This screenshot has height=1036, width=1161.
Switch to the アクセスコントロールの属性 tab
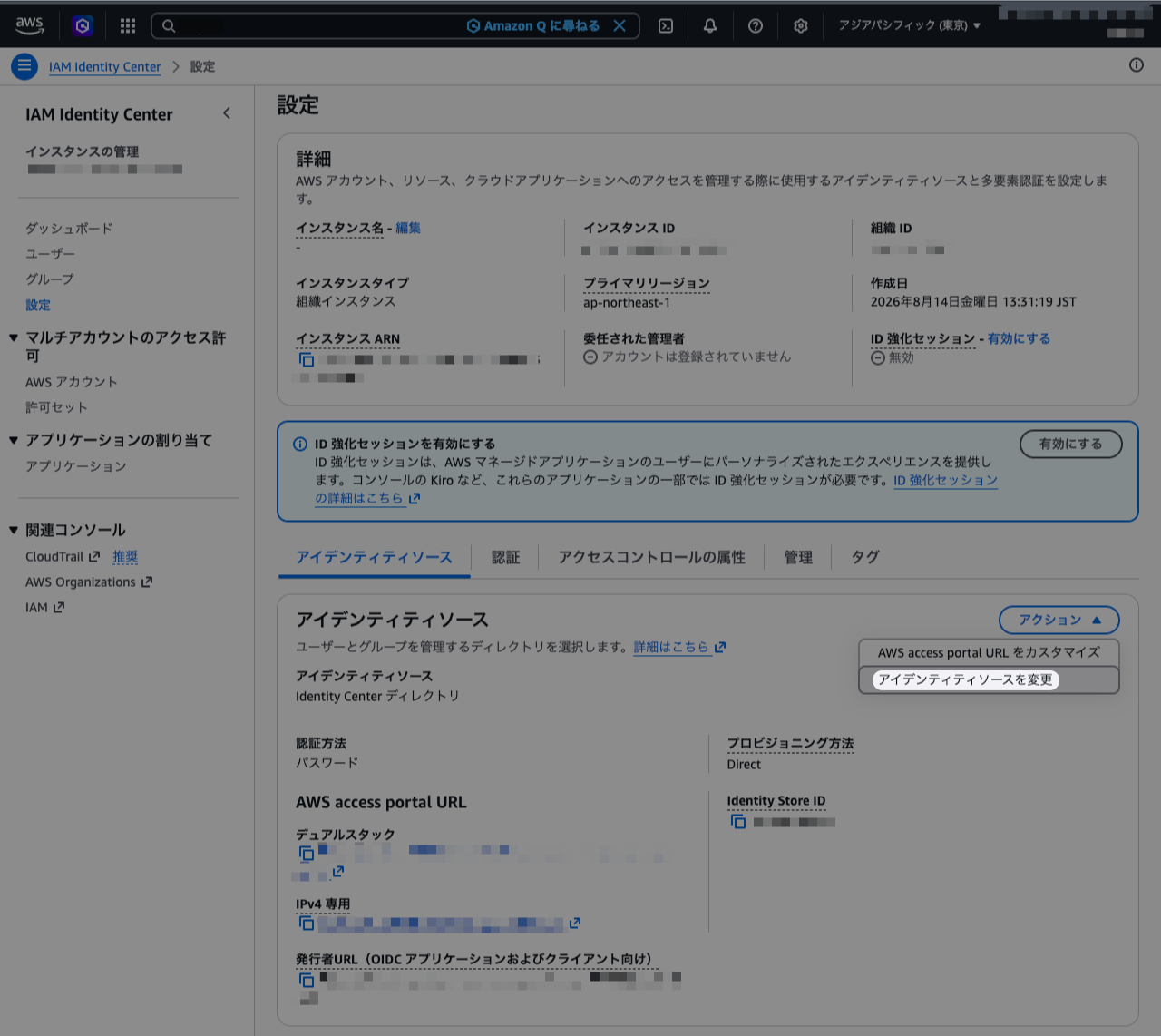tap(652, 557)
